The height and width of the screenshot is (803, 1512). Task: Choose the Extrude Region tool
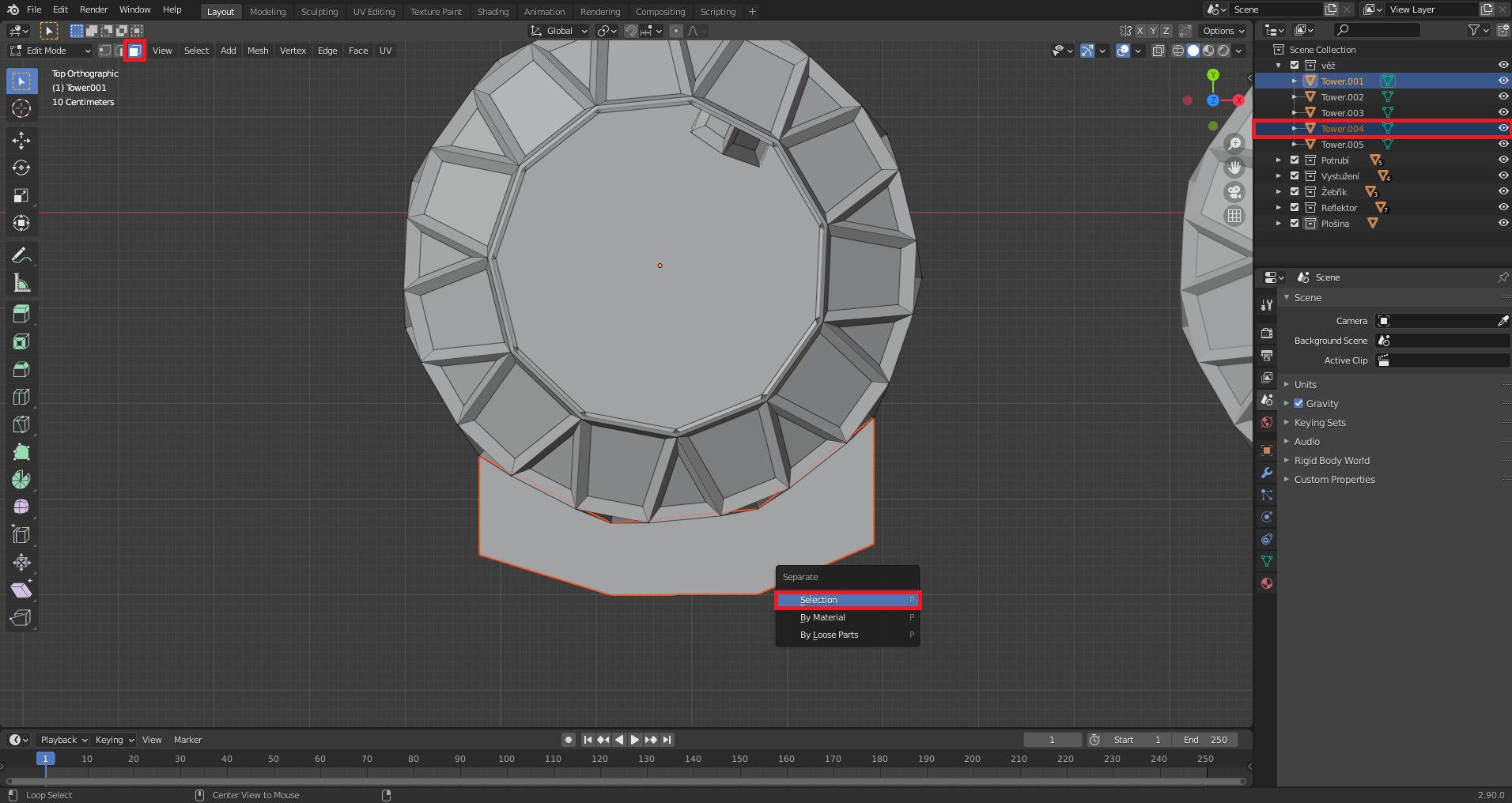tap(21, 314)
